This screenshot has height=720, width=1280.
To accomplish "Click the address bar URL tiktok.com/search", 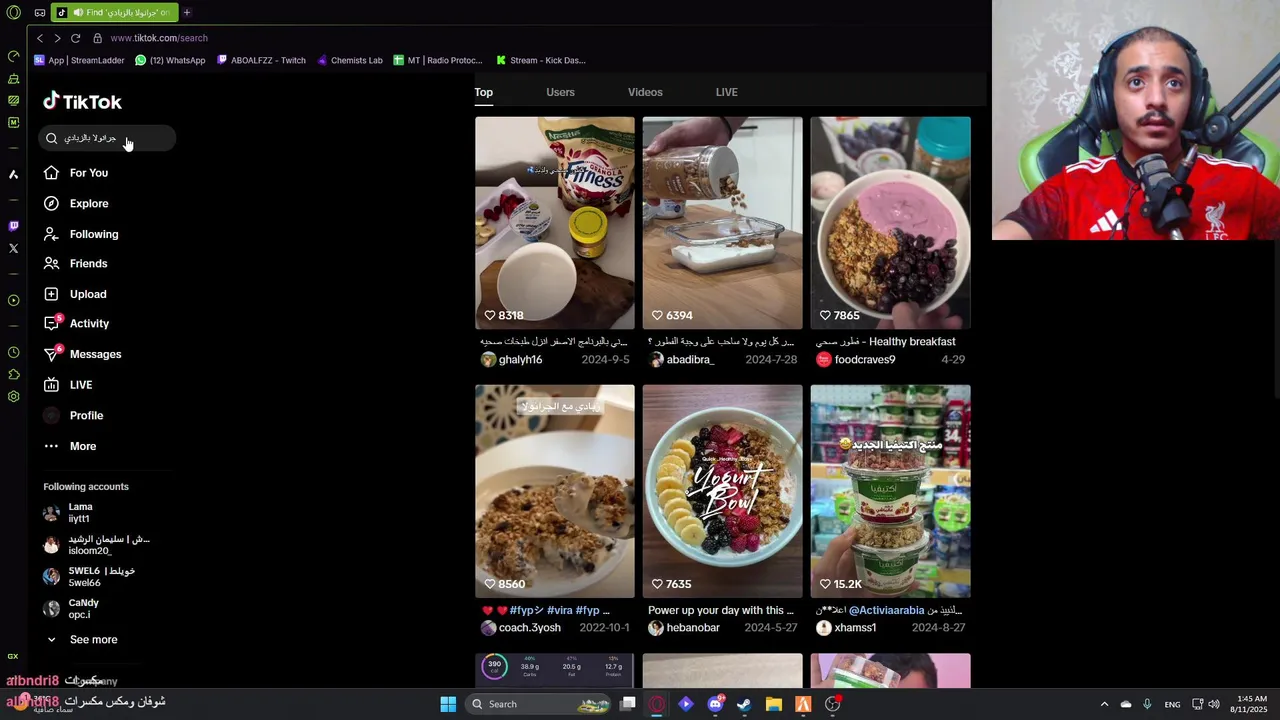I will pyautogui.click(x=159, y=38).
